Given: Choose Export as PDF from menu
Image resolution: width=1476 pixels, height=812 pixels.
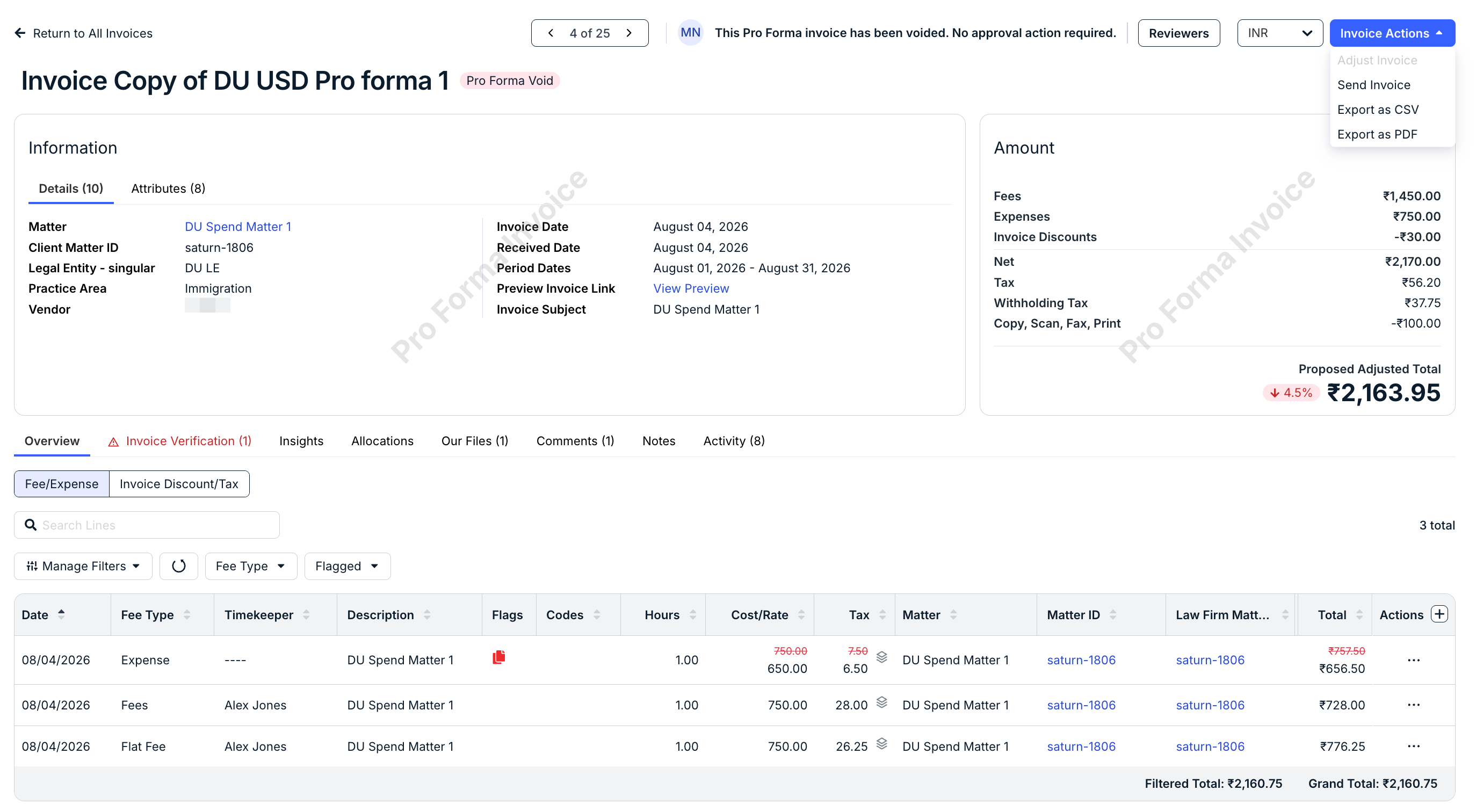Looking at the screenshot, I should (x=1377, y=134).
